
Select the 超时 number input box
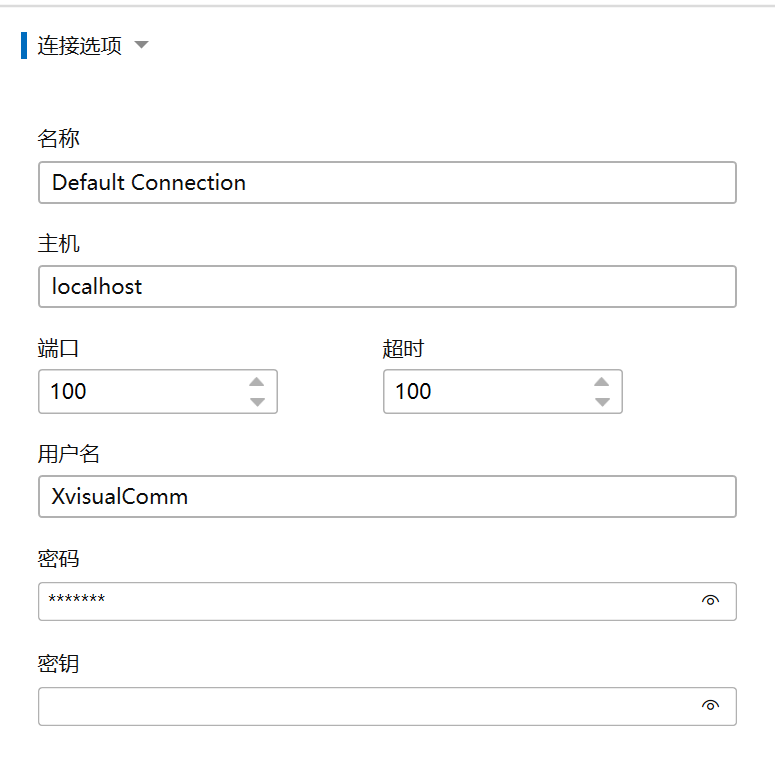click(485, 391)
